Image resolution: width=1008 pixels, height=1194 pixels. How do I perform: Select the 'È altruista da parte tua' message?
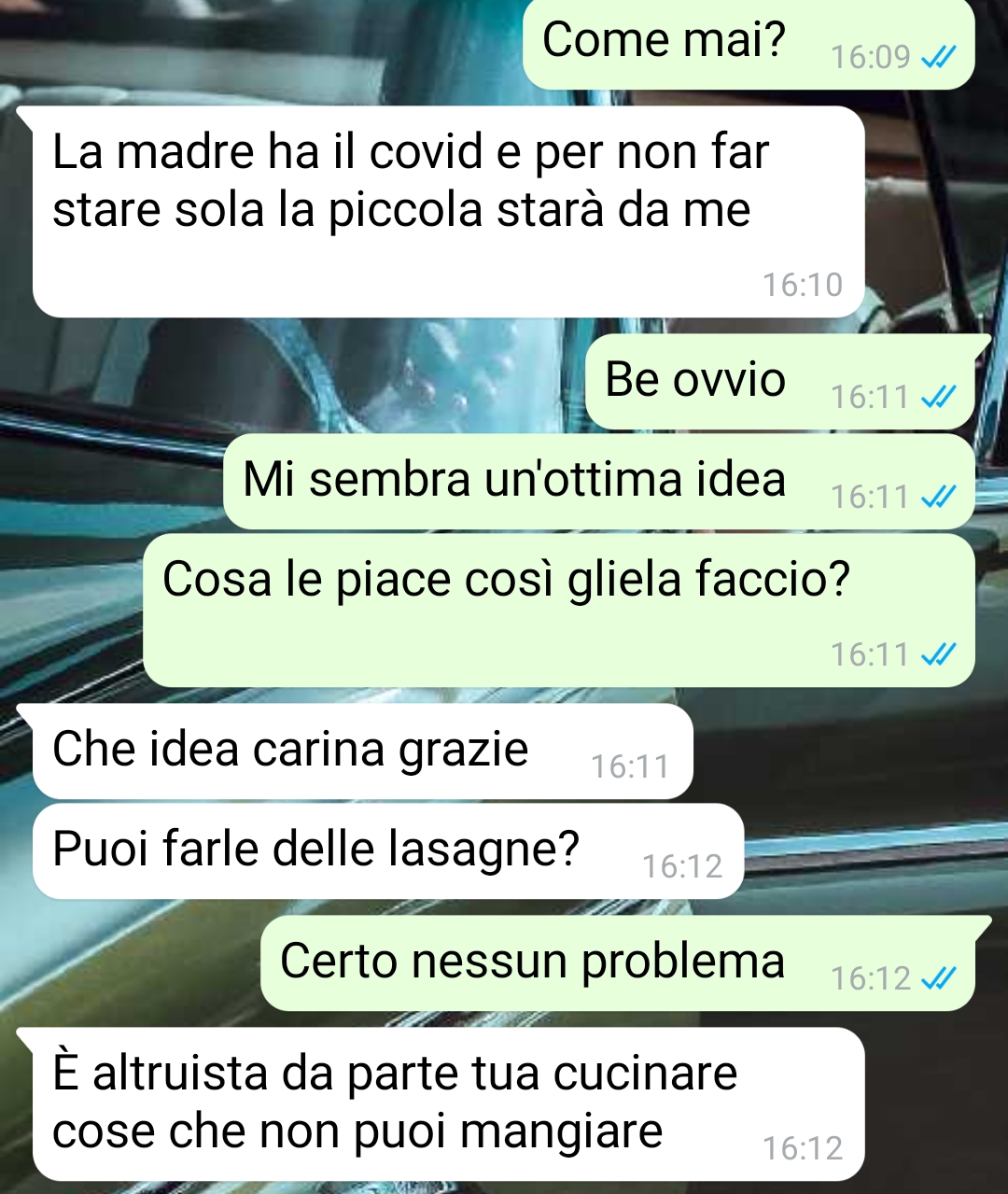tap(448, 1104)
